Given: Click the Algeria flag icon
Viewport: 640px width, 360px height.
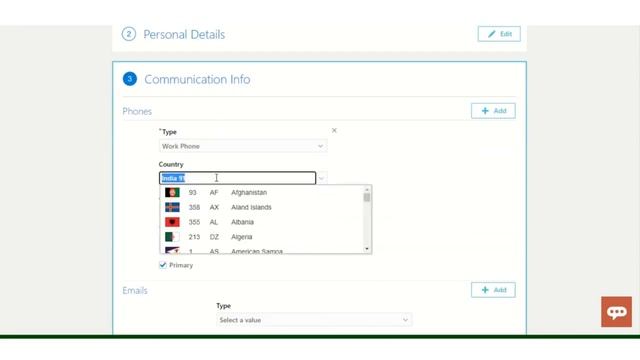Looking at the screenshot, I should click(172, 237).
